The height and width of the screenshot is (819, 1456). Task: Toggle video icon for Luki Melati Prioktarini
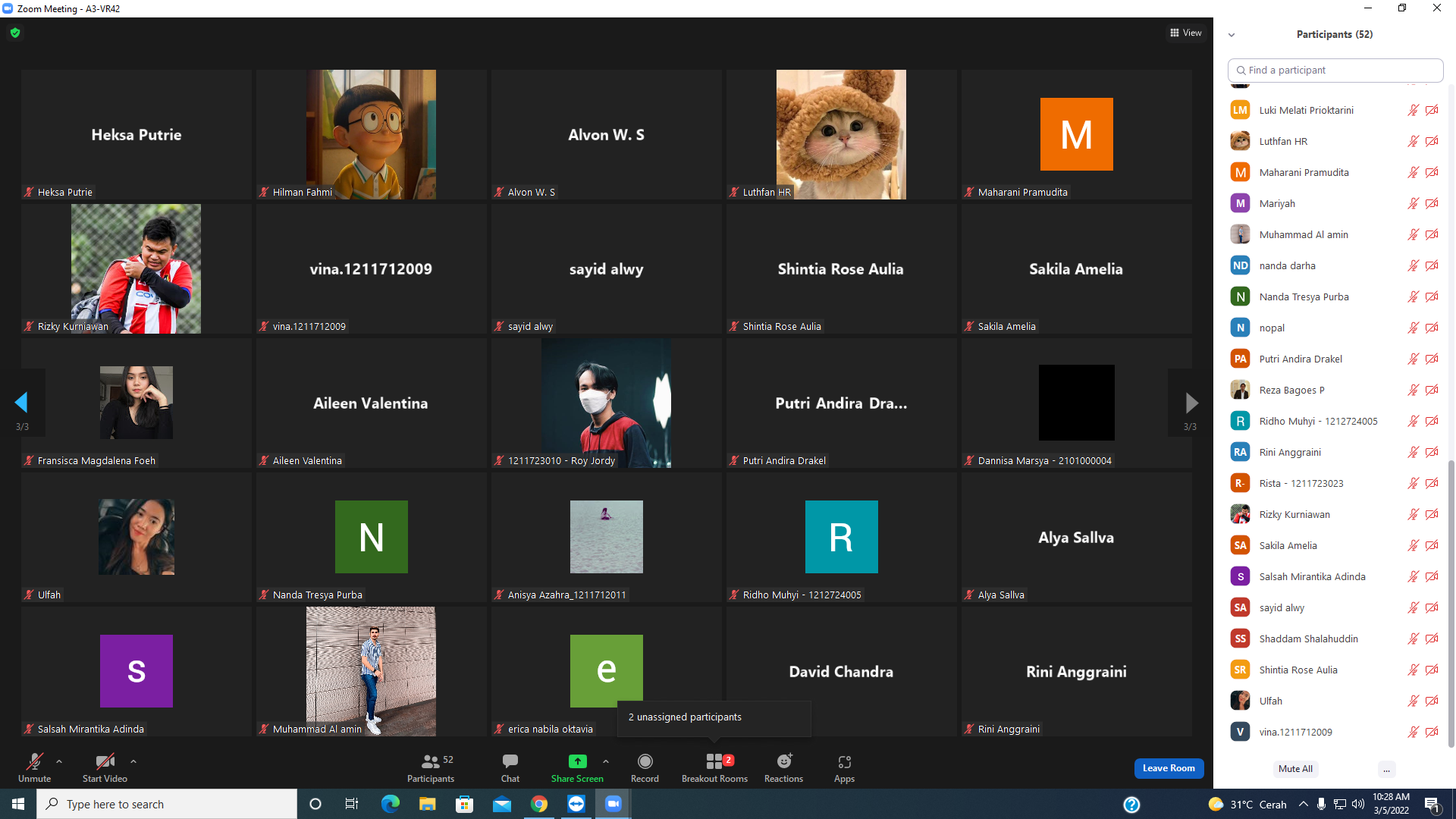pyautogui.click(x=1432, y=110)
